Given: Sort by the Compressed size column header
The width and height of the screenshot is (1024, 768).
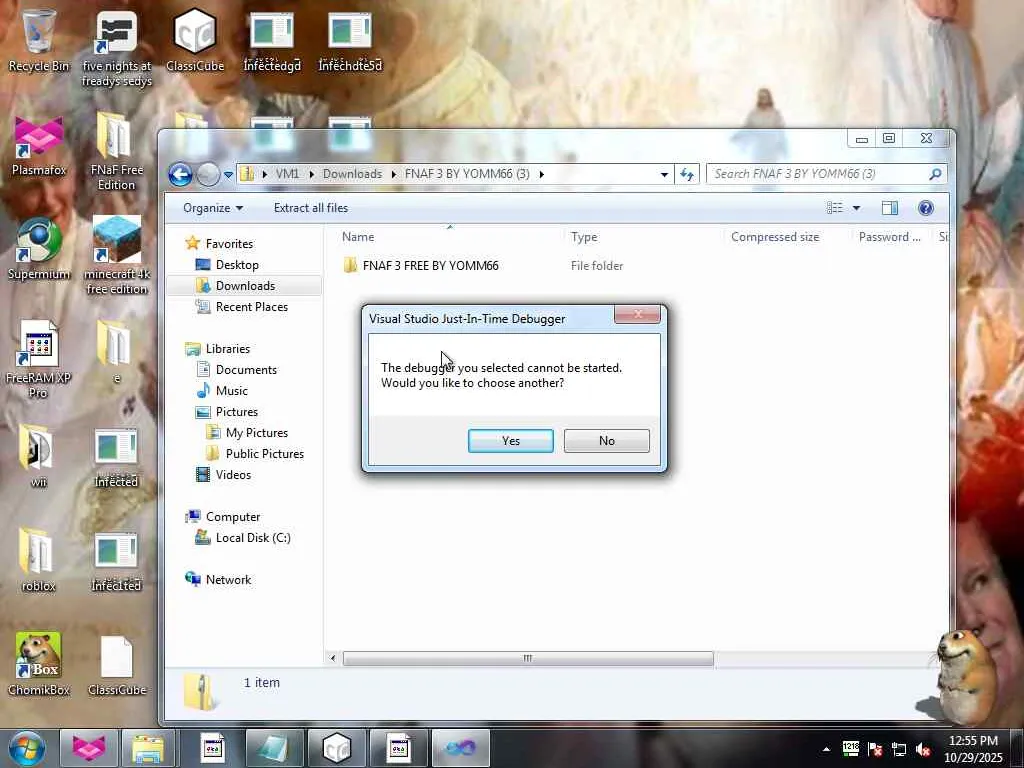Looking at the screenshot, I should coord(775,237).
